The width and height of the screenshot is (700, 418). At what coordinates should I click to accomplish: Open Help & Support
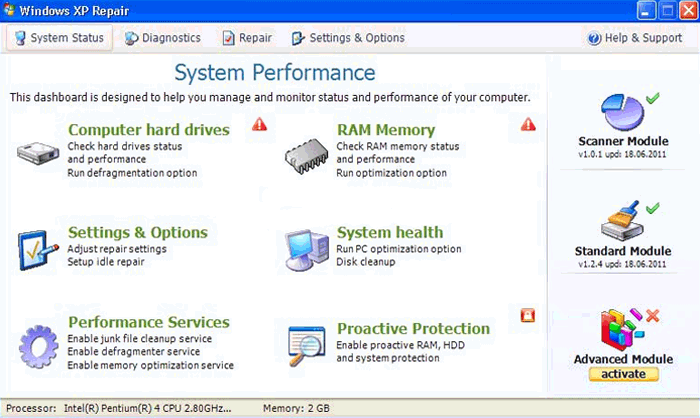635,38
